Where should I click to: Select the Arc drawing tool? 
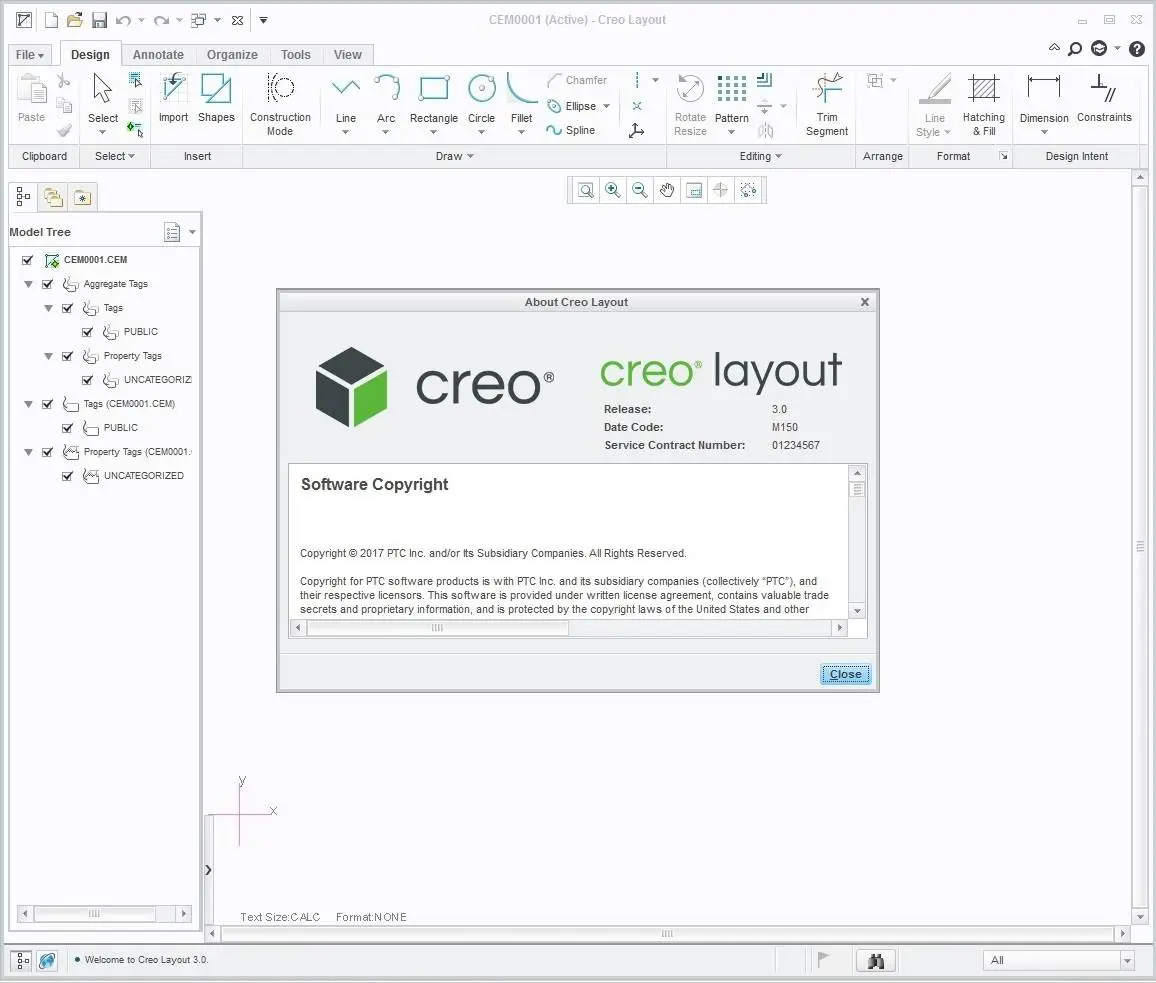pyautogui.click(x=386, y=104)
